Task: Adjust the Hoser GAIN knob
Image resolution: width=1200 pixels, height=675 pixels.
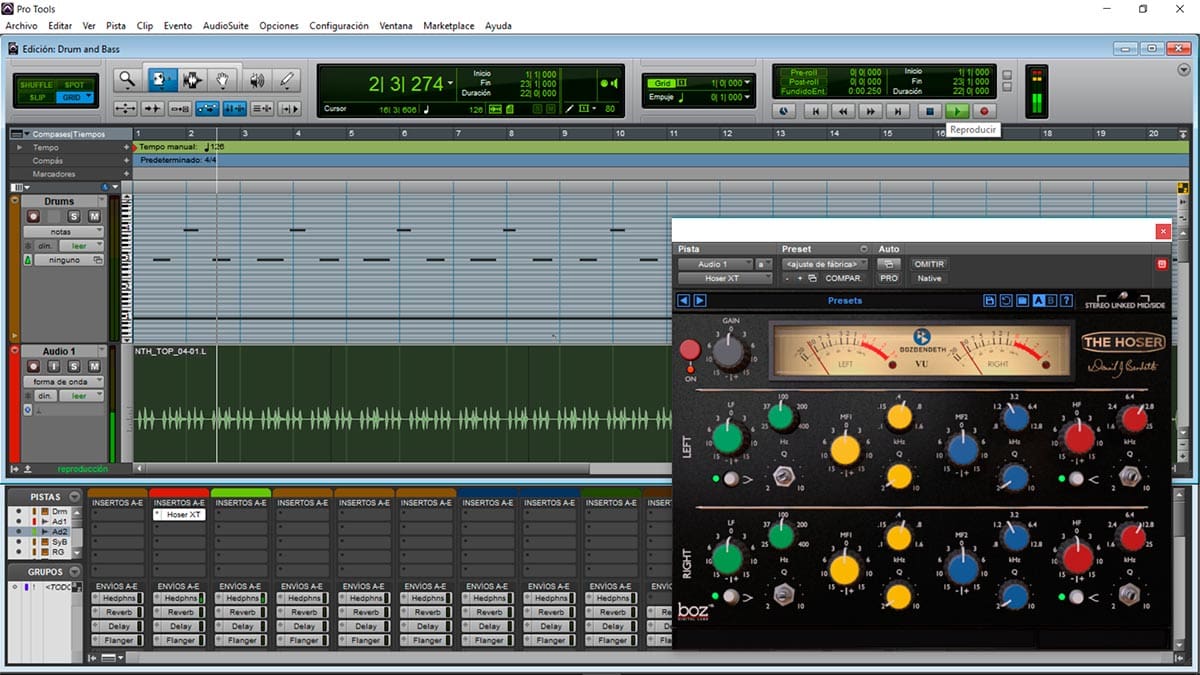Action: pyautogui.click(x=730, y=351)
